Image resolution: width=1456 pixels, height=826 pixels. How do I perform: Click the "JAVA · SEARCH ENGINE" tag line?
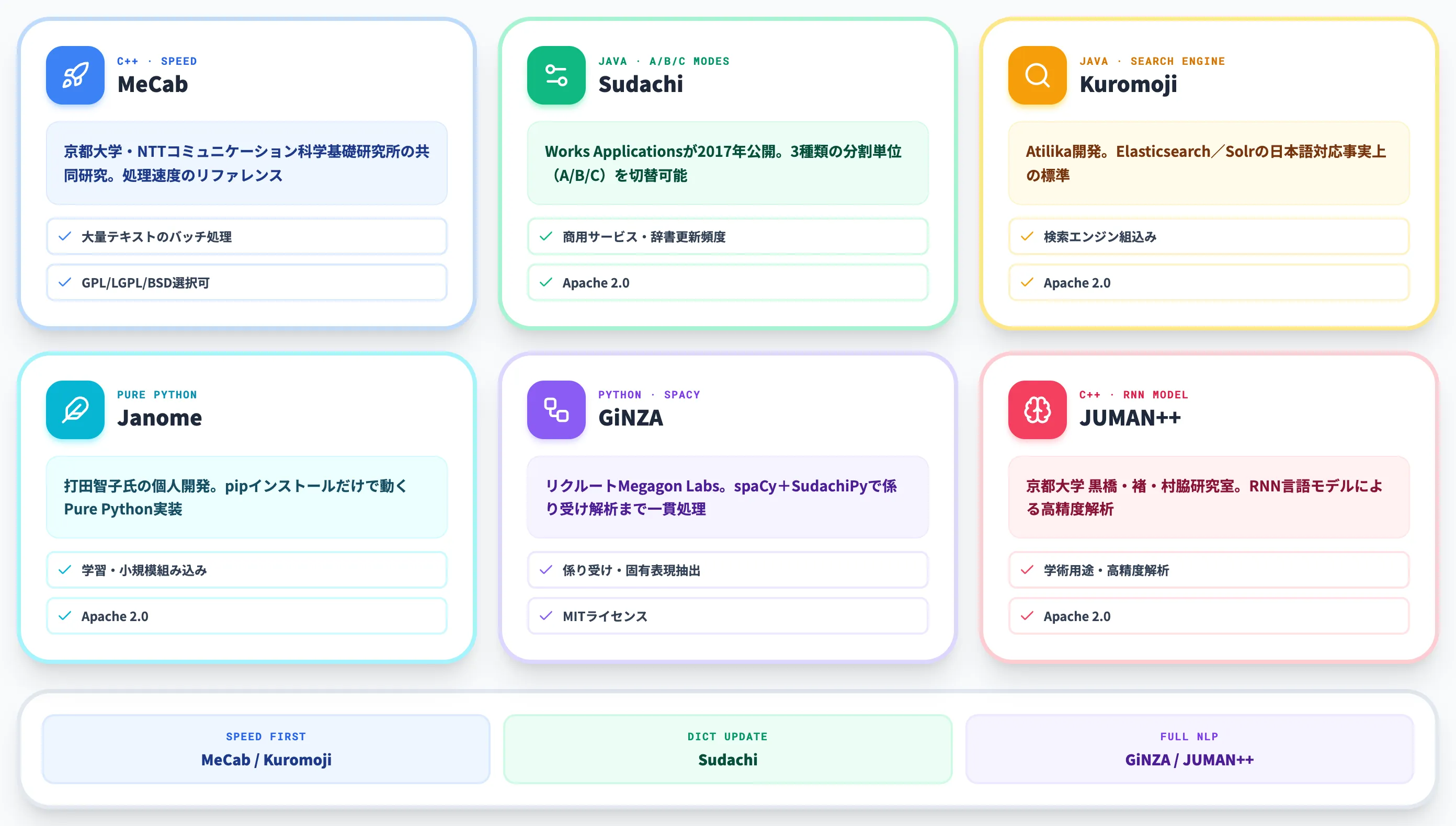click(x=1153, y=61)
